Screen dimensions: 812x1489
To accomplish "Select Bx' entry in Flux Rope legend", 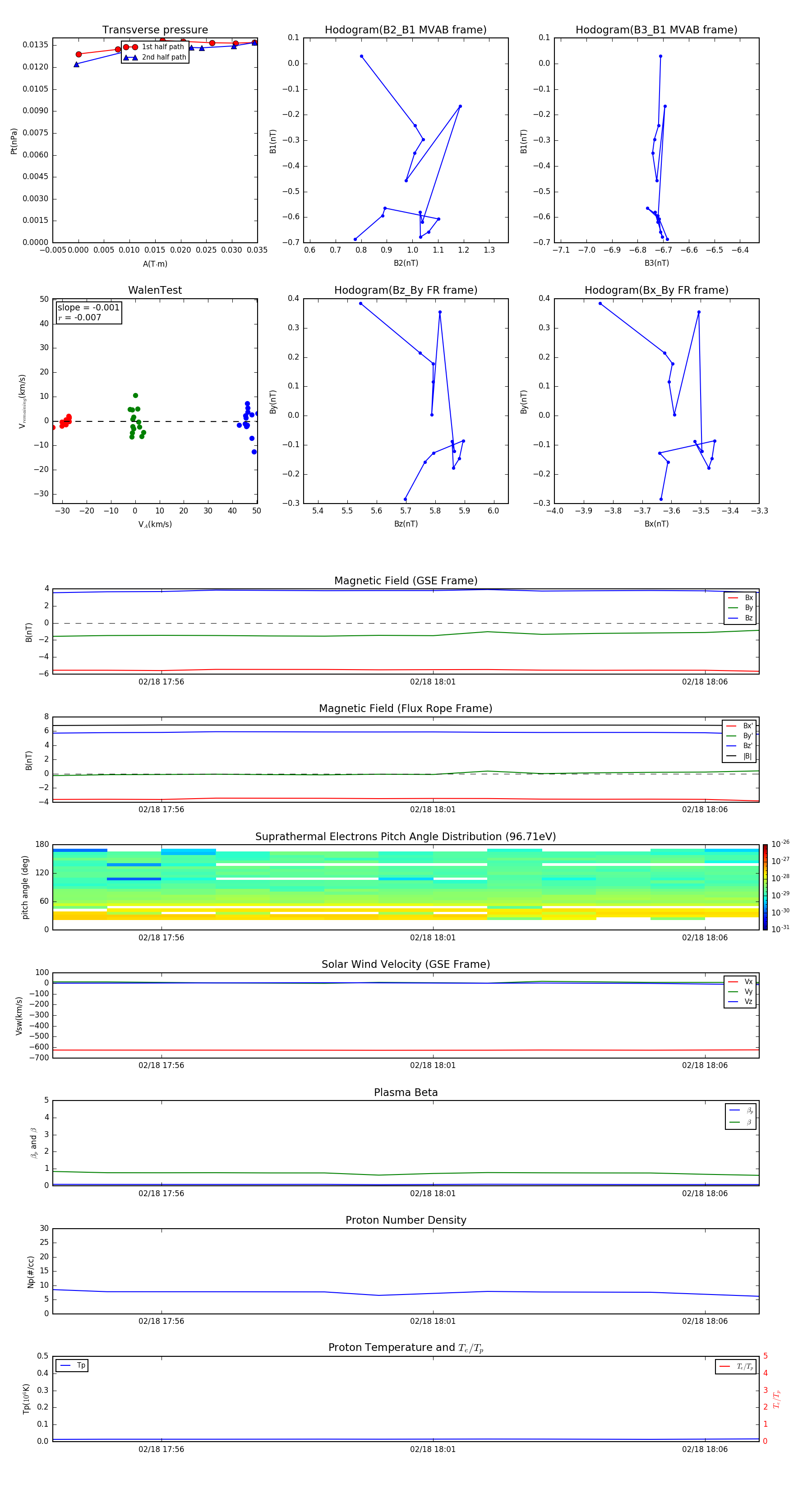I will tap(739, 726).
